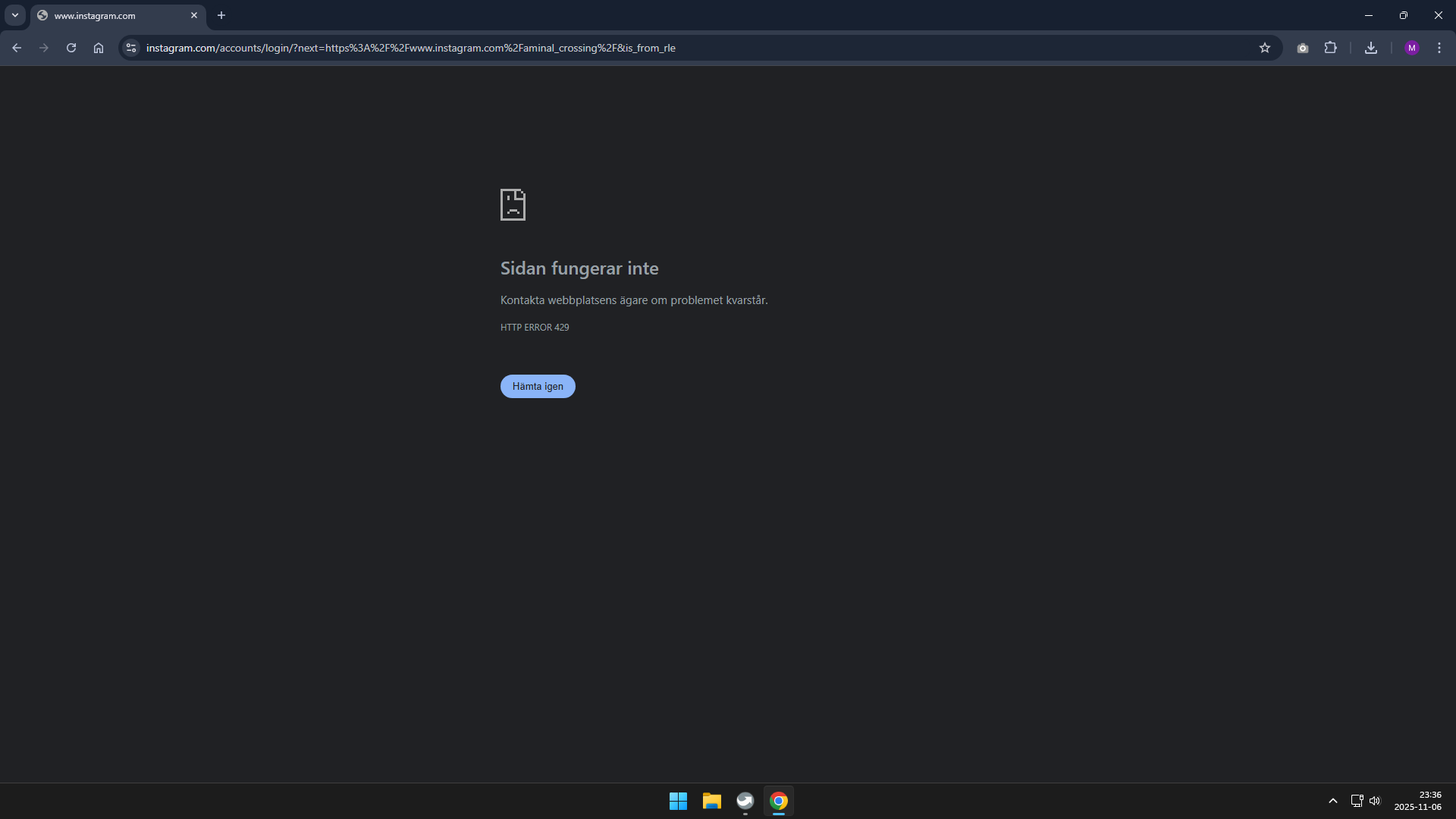
Task: Open downloads from toolbar icon
Action: click(x=1371, y=48)
